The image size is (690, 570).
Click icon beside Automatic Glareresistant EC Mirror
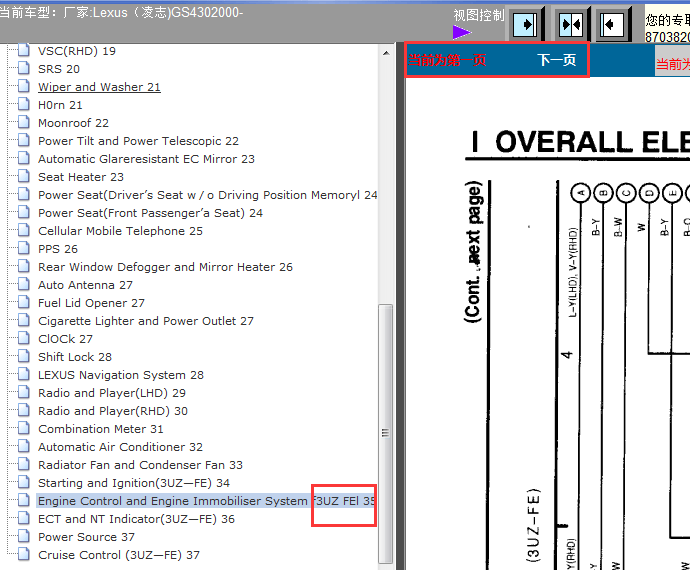24,159
